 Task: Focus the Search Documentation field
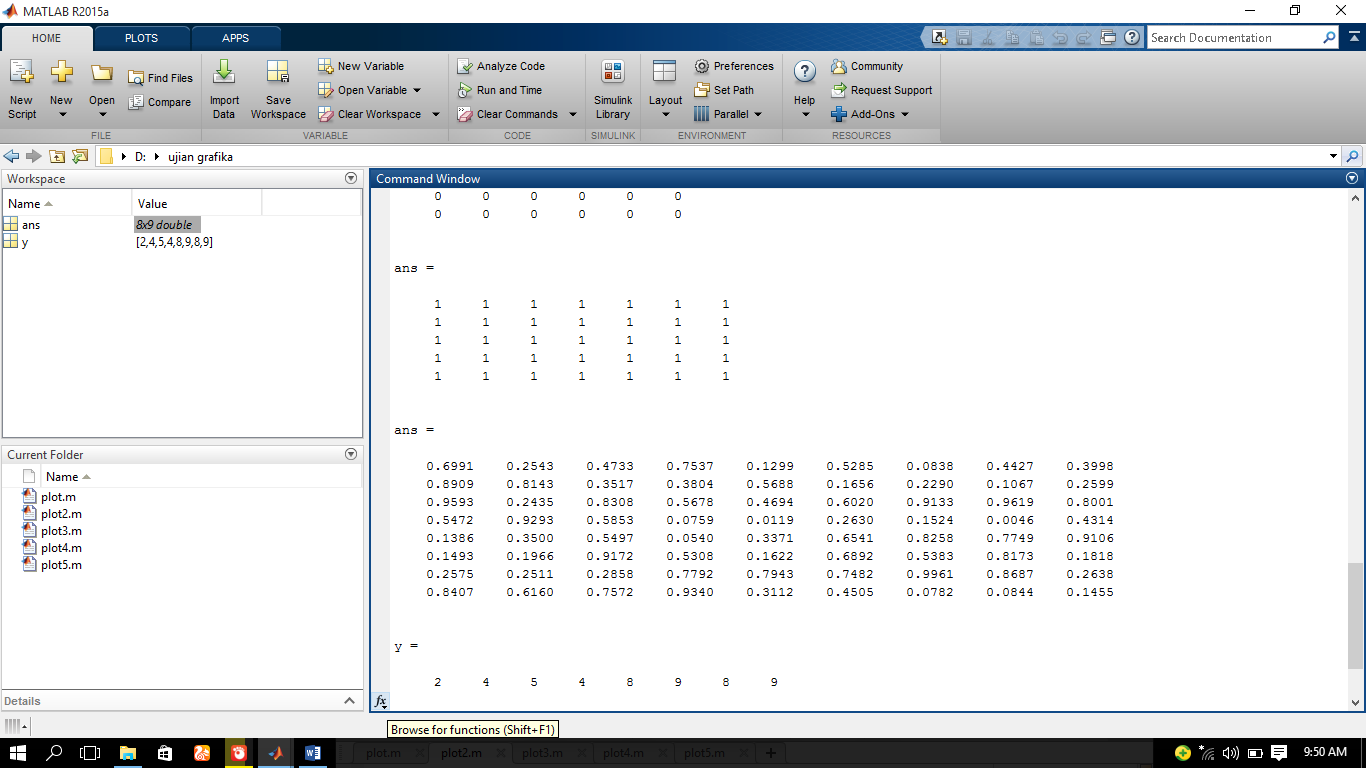point(1234,38)
